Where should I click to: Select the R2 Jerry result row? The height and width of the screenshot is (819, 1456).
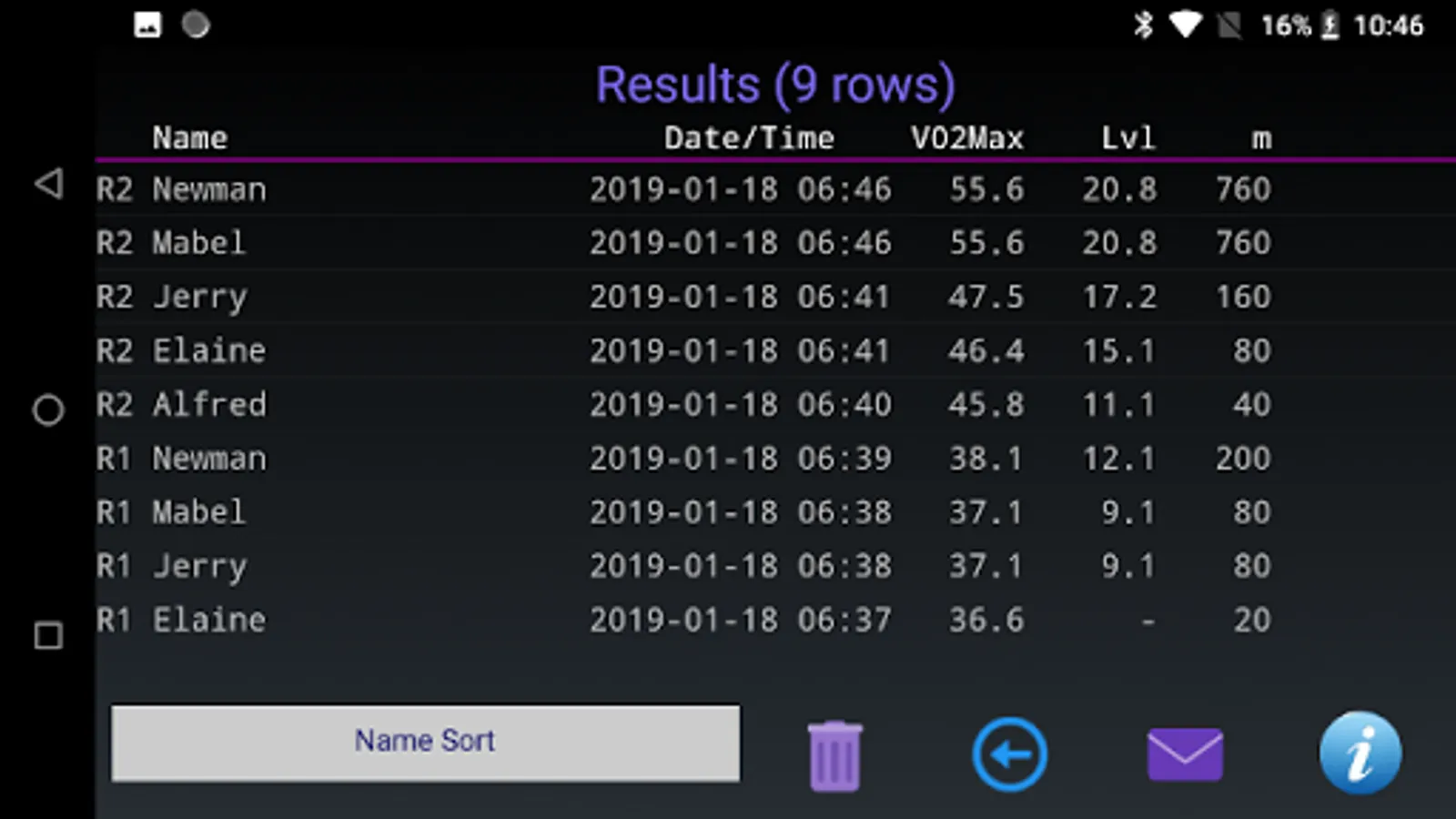click(x=682, y=297)
